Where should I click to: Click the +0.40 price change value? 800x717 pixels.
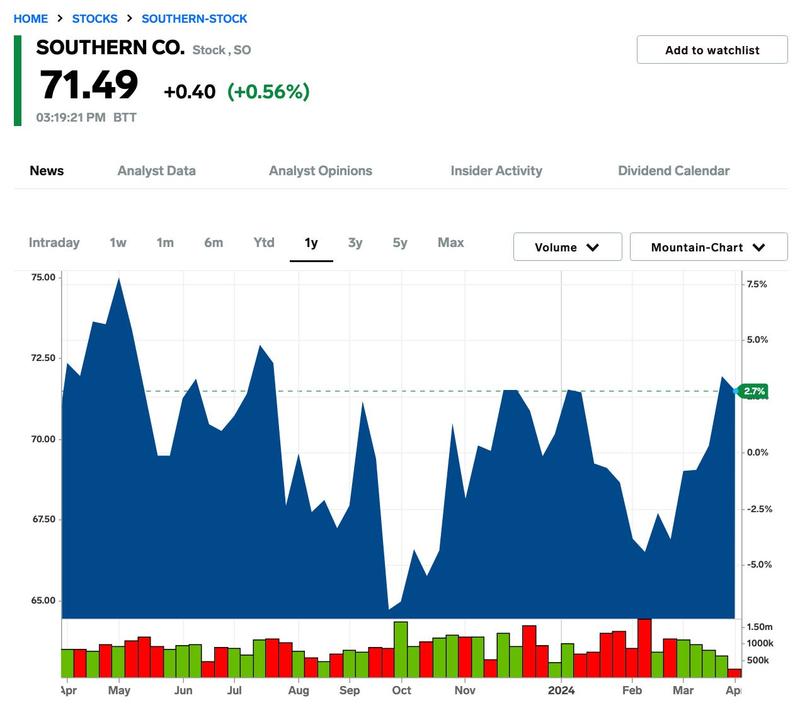[189, 92]
